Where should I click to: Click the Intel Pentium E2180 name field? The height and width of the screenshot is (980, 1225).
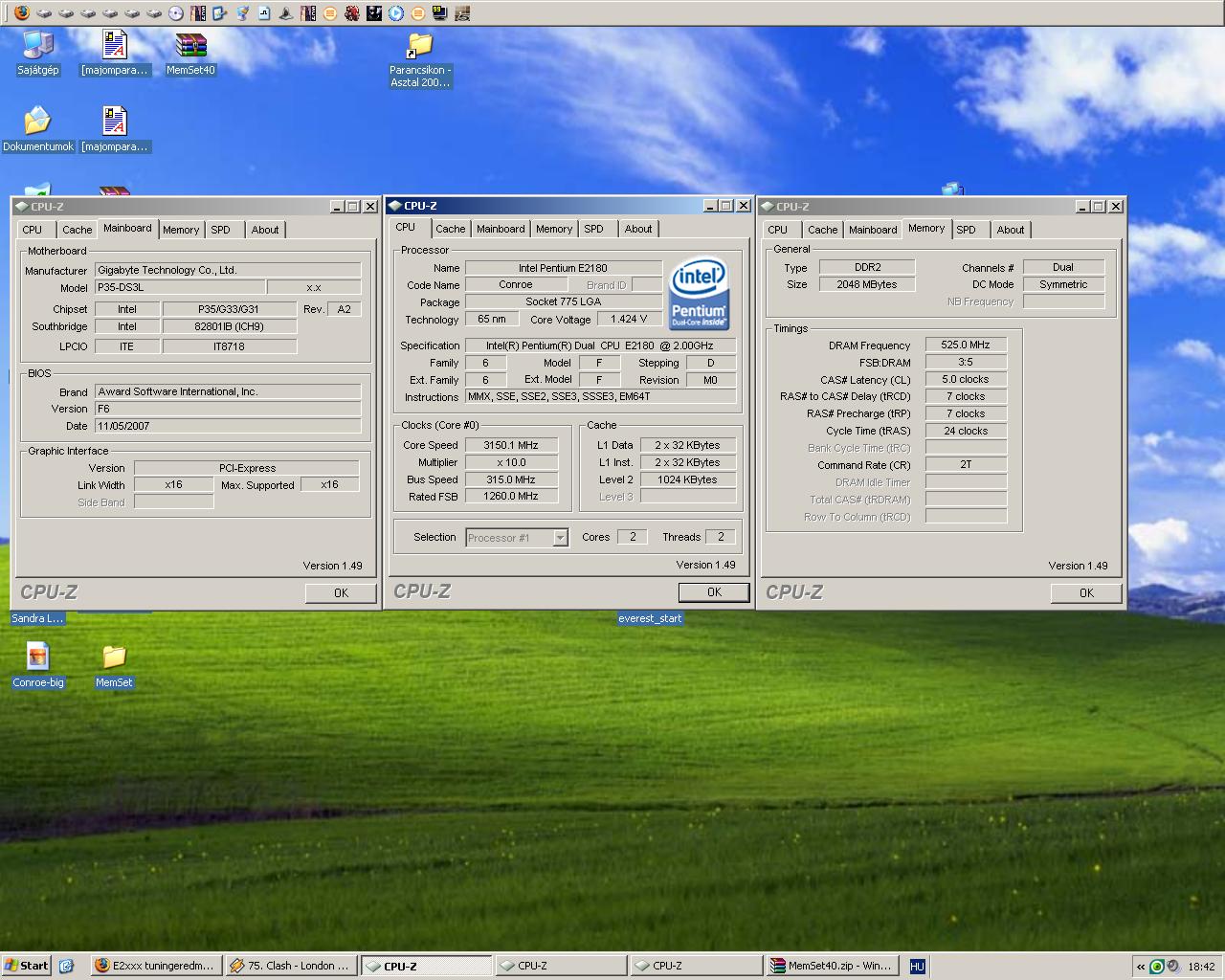pyautogui.click(x=563, y=268)
